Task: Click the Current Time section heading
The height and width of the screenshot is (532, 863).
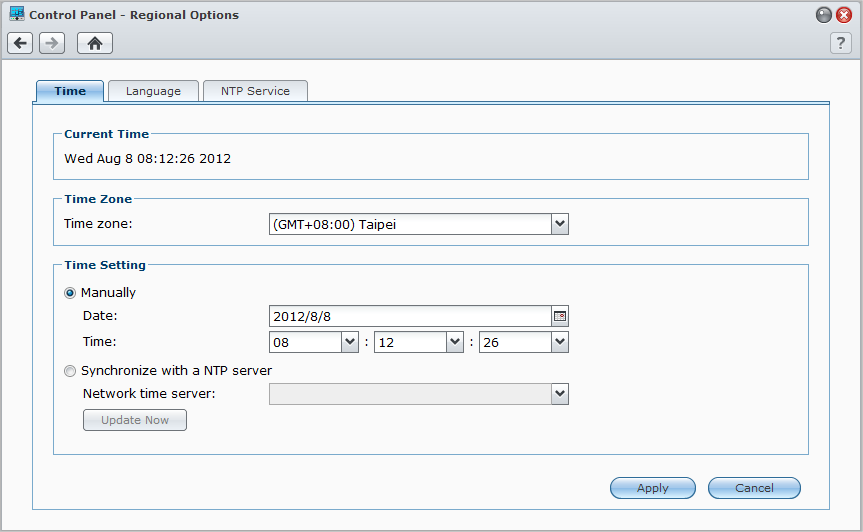Action: tap(106, 134)
